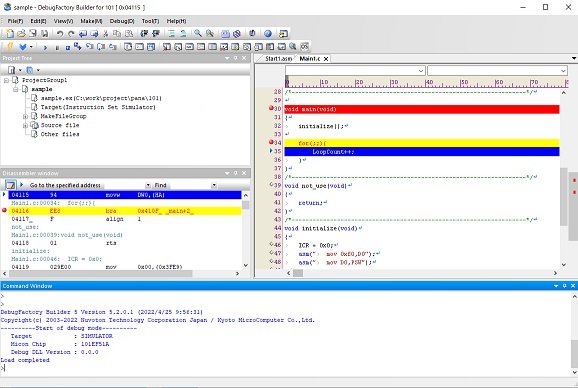Expand the MakeFileGroup node
The image size is (578, 388).
pos(25,116)
